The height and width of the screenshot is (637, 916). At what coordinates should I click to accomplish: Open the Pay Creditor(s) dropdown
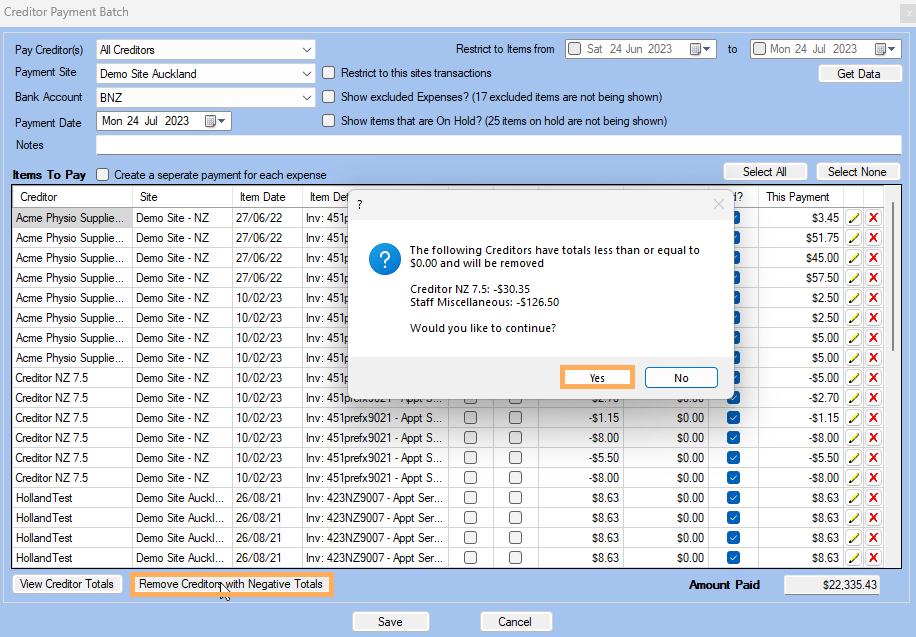click(304, 48)
